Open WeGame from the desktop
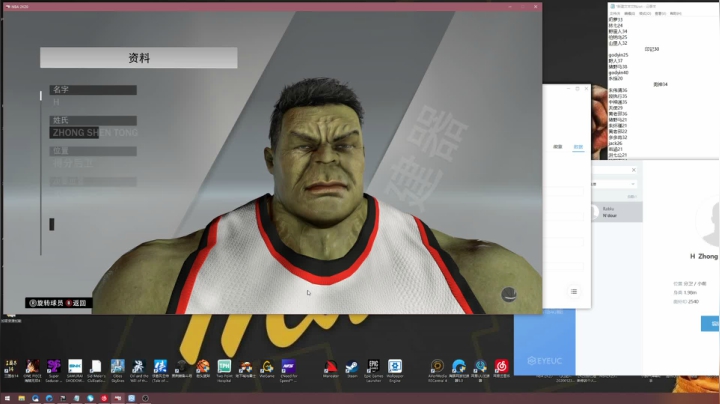 pos(267,367)
